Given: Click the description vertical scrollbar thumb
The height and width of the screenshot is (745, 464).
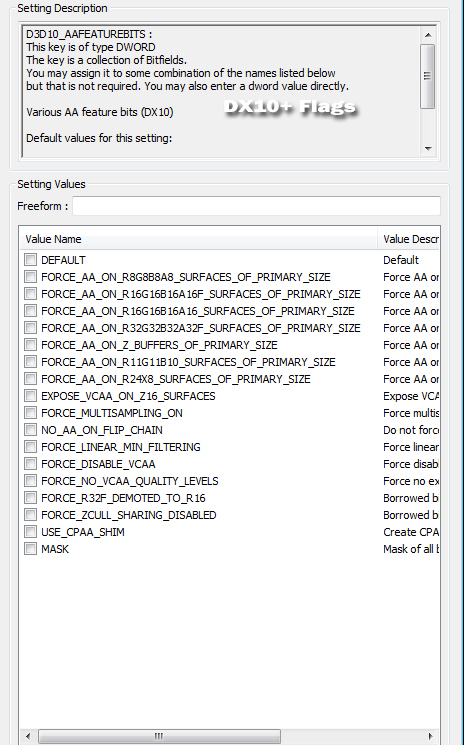Looking at the screenshot, I should [x=428, y=76].
